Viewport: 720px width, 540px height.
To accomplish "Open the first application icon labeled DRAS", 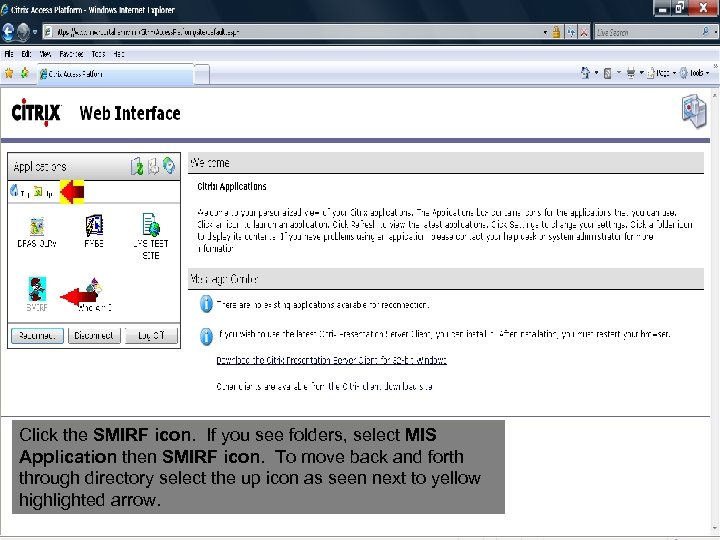I will (37, 231).
